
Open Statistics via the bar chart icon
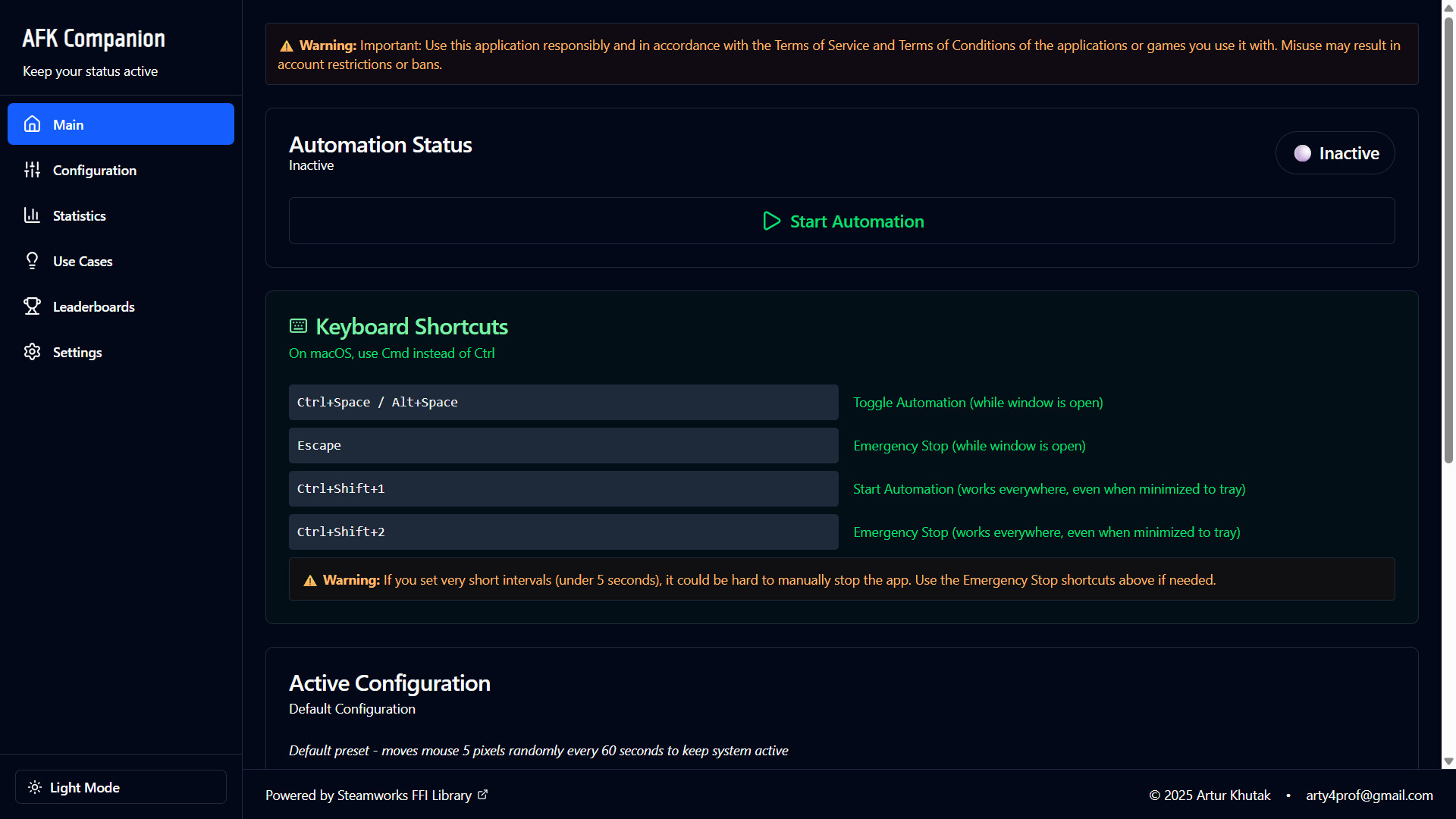point(32,215)
